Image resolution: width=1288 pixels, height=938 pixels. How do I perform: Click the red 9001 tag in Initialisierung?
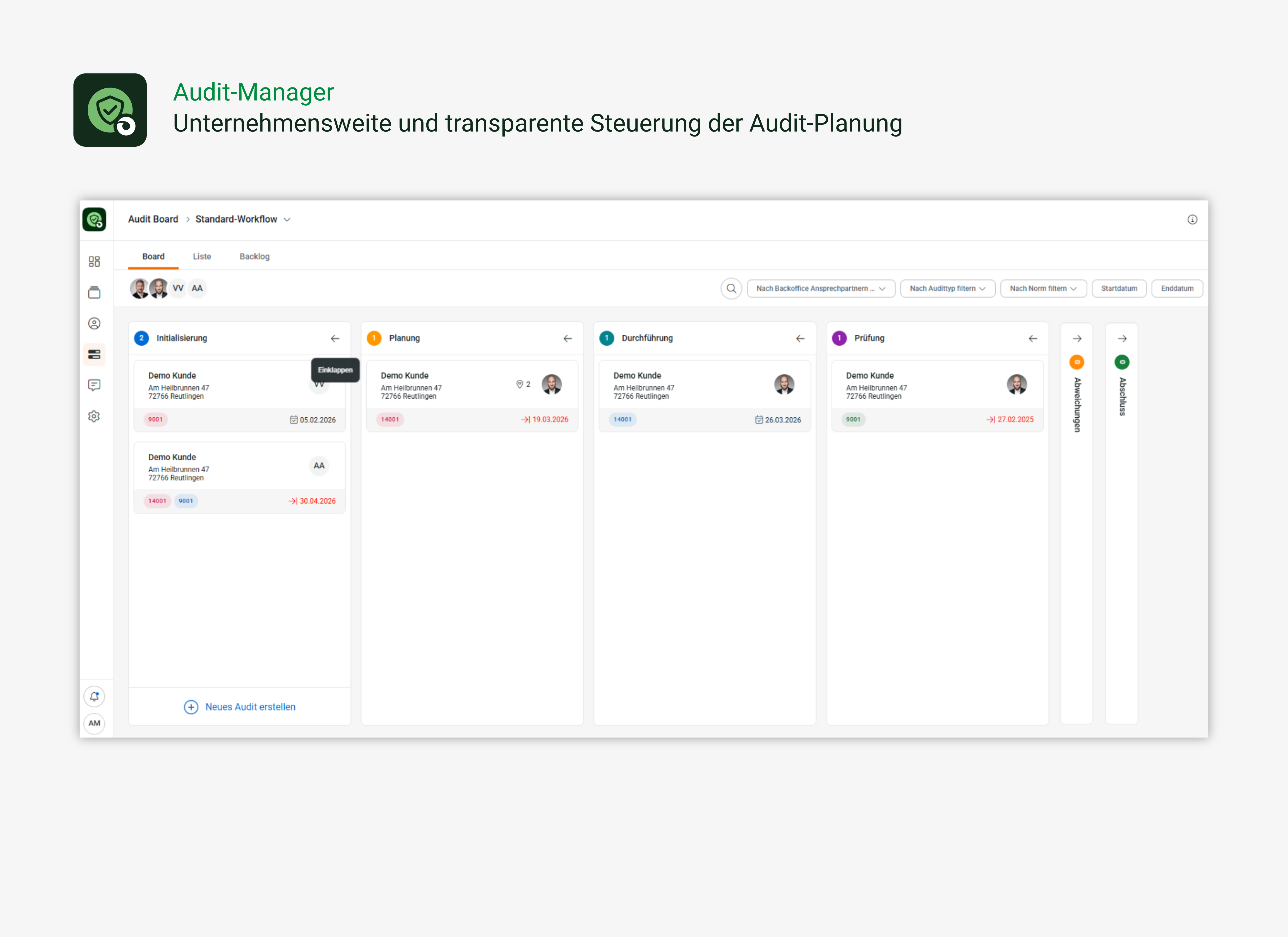pyautogui.click(x=155, y=420)
